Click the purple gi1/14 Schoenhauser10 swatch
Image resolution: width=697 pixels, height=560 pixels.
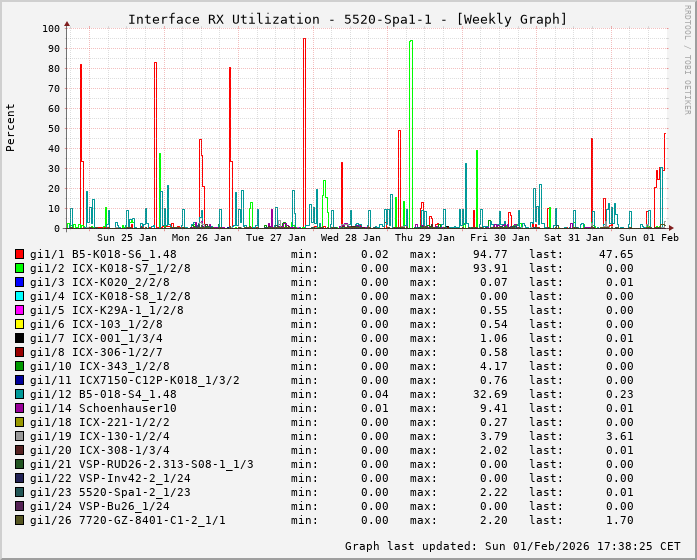pyautogui.click(x=19, y=408)
